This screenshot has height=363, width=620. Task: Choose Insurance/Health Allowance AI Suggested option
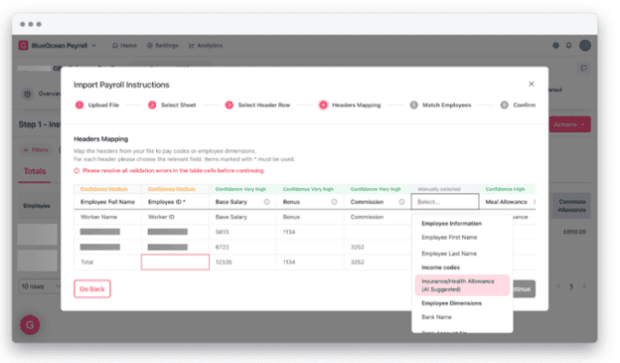click(462, 285)
